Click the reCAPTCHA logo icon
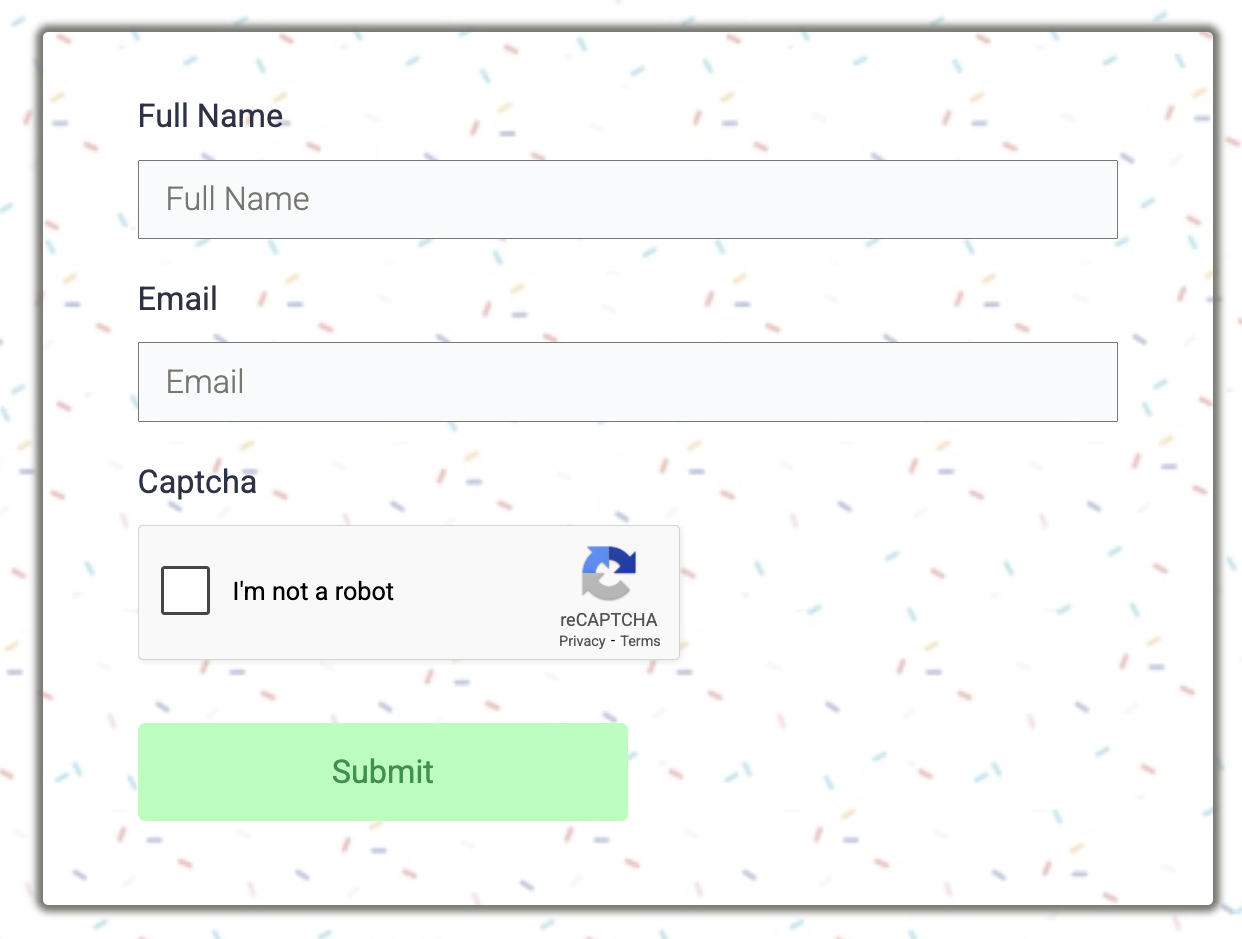 pos(609,573)
